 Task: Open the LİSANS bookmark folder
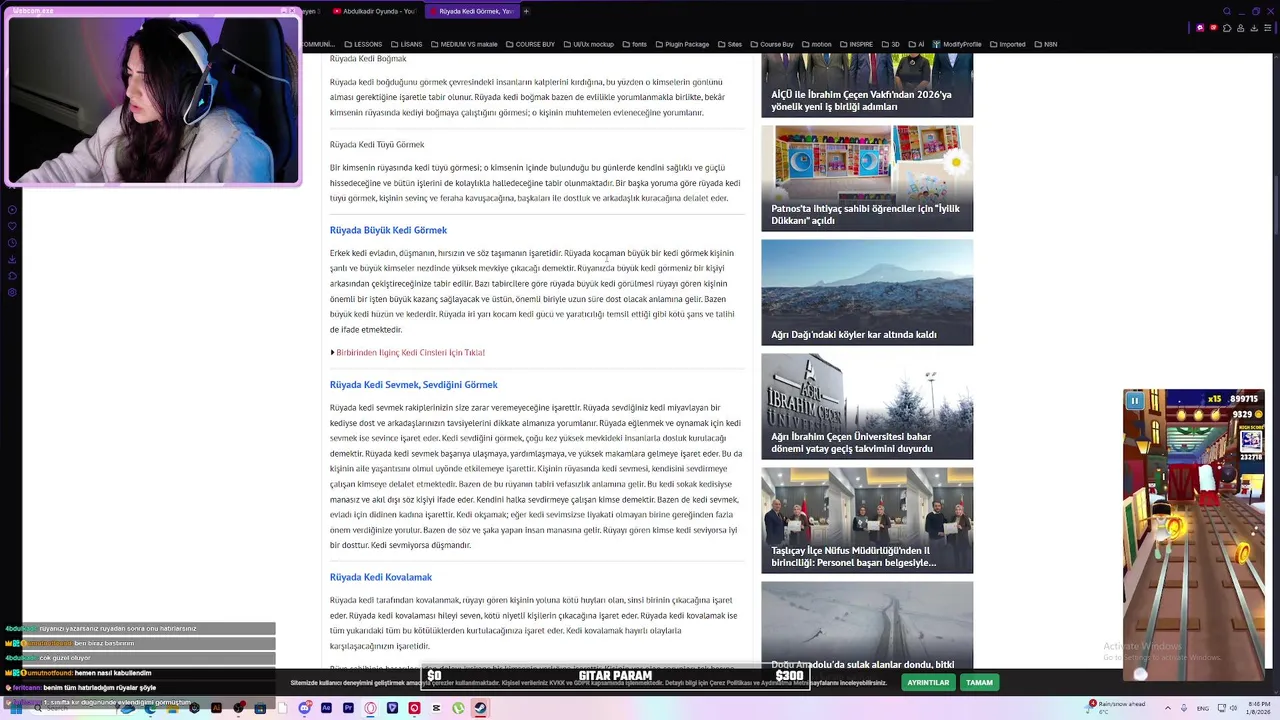point(407,44)
